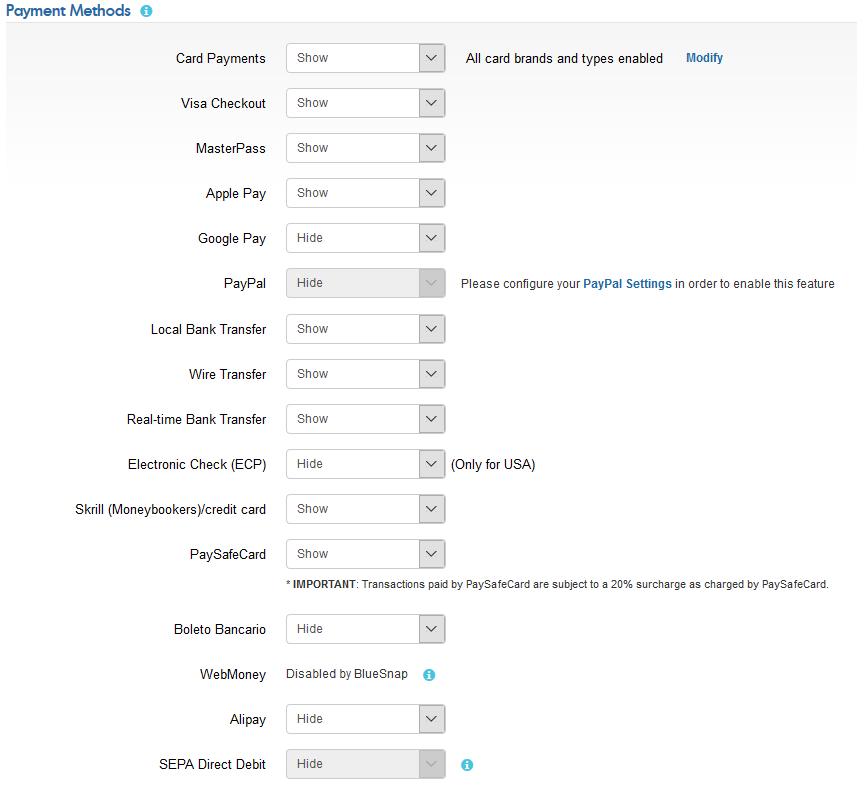This screenshot has width=857, height=787.
Task: Click 'All card brands and types enabled' text
Action: click(564, 58)
